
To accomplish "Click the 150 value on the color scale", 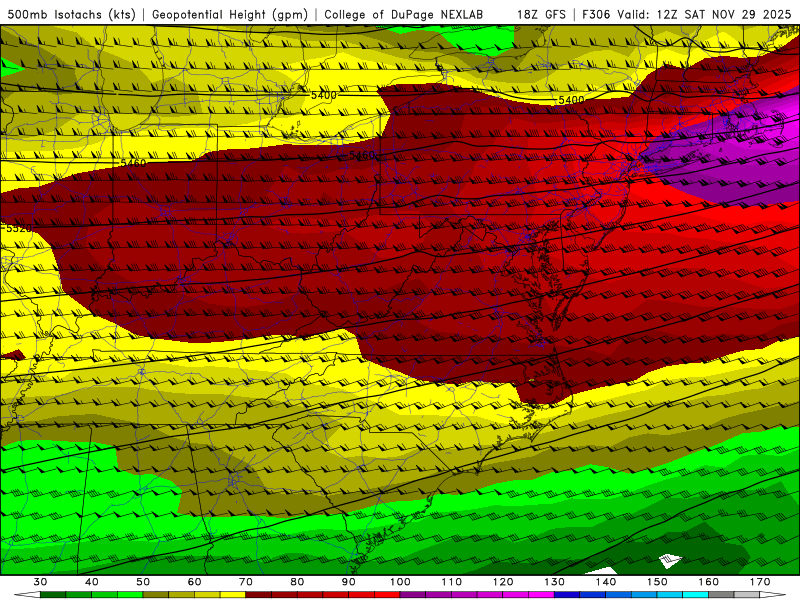I will pyautogui.click(x=657, y=582).
